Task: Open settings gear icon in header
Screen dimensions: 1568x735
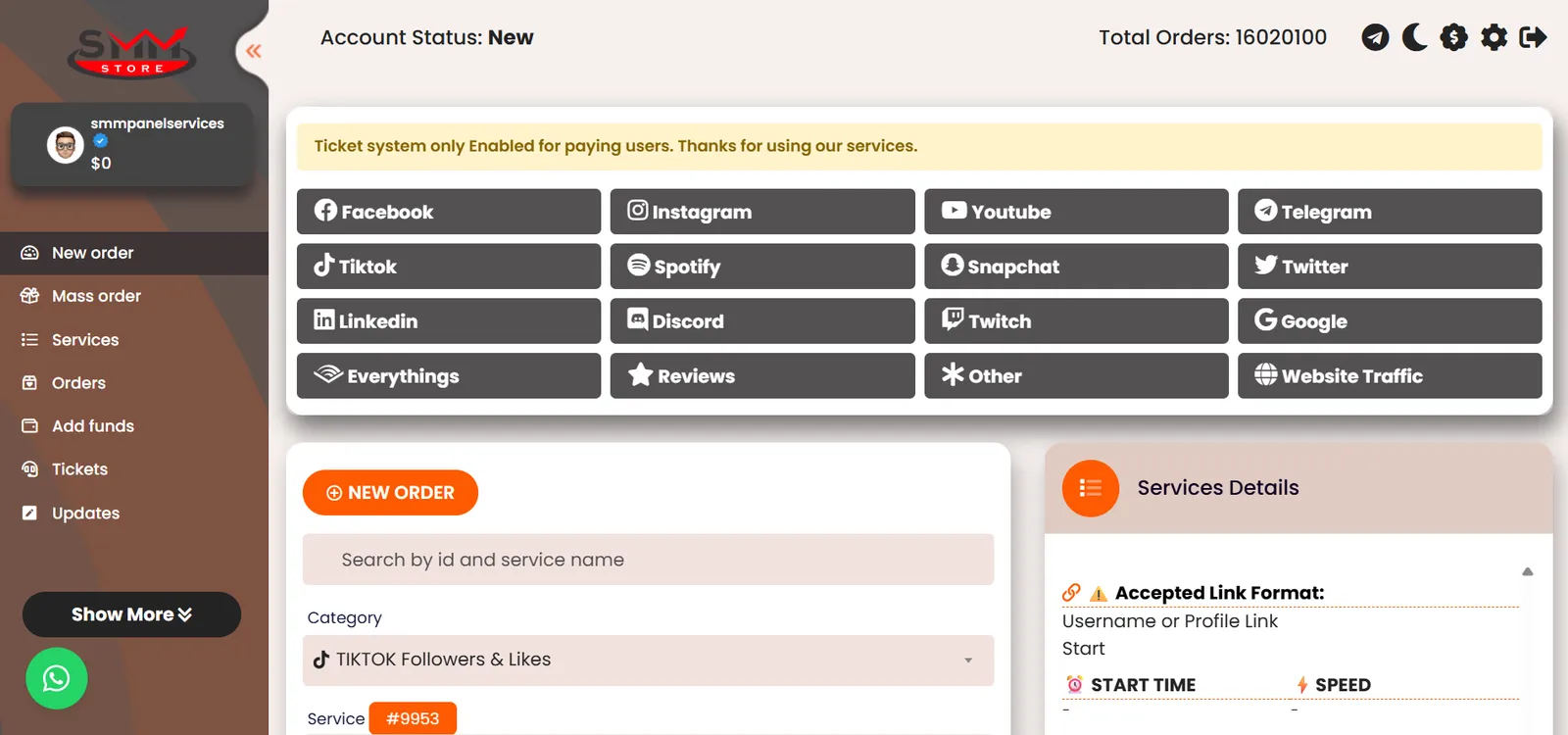Action: pos(1494,37)
